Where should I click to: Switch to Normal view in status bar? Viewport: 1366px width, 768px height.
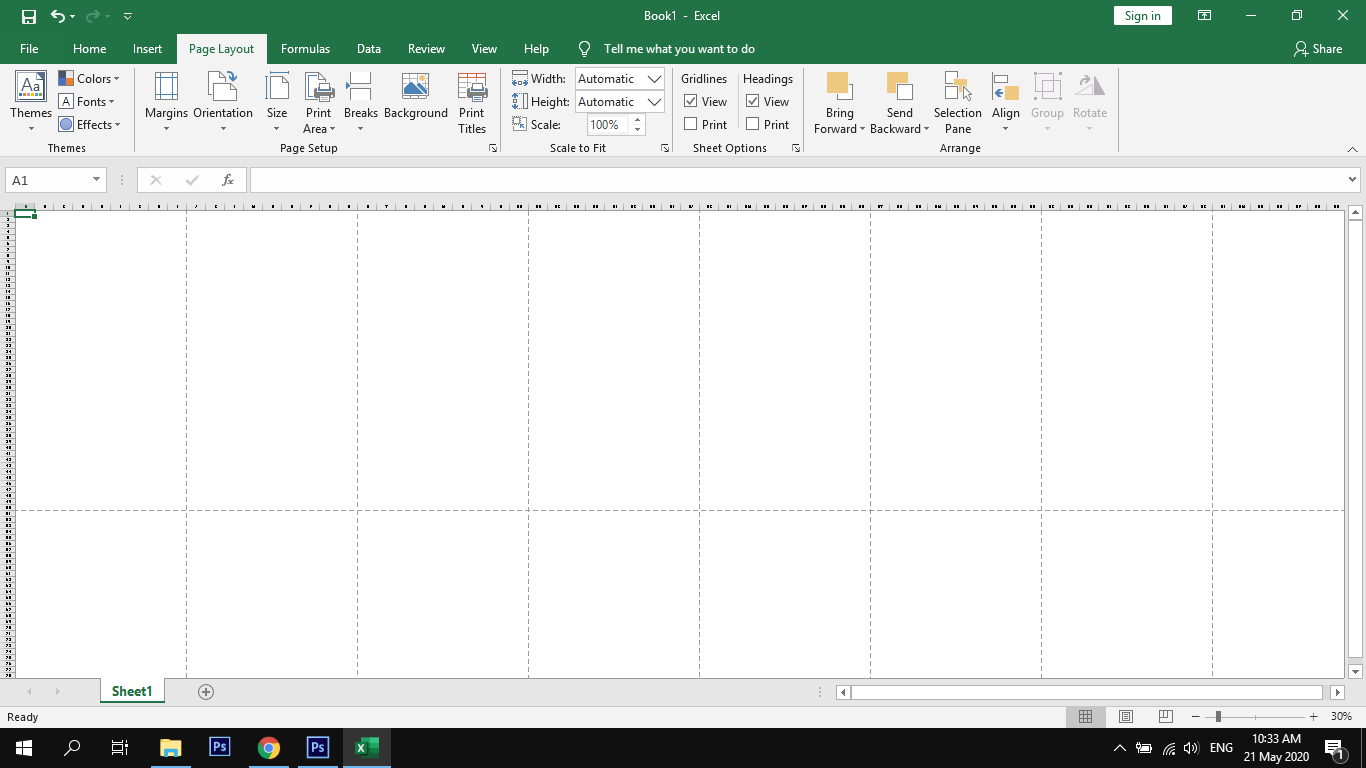coord(1085,717)
